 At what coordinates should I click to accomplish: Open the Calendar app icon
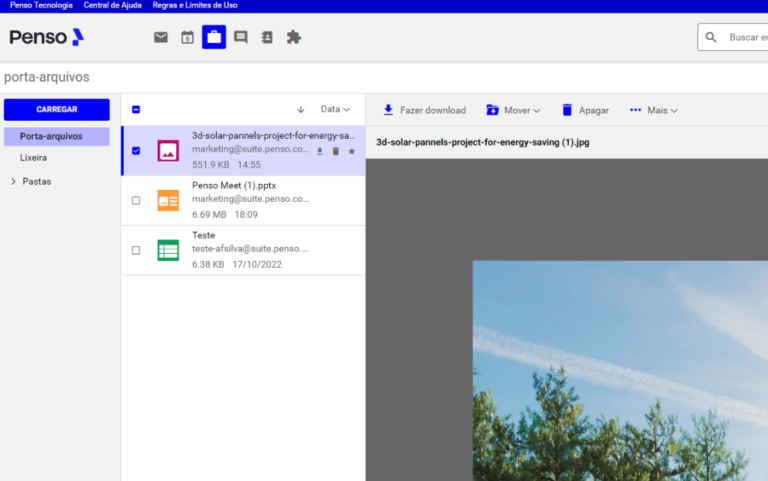(187, 37)
